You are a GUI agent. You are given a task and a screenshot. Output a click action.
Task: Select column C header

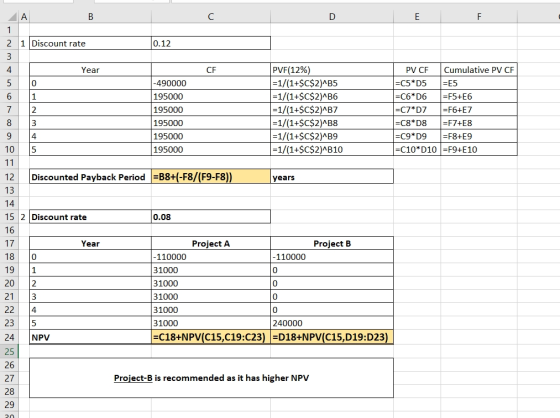[x=211, y=17]
